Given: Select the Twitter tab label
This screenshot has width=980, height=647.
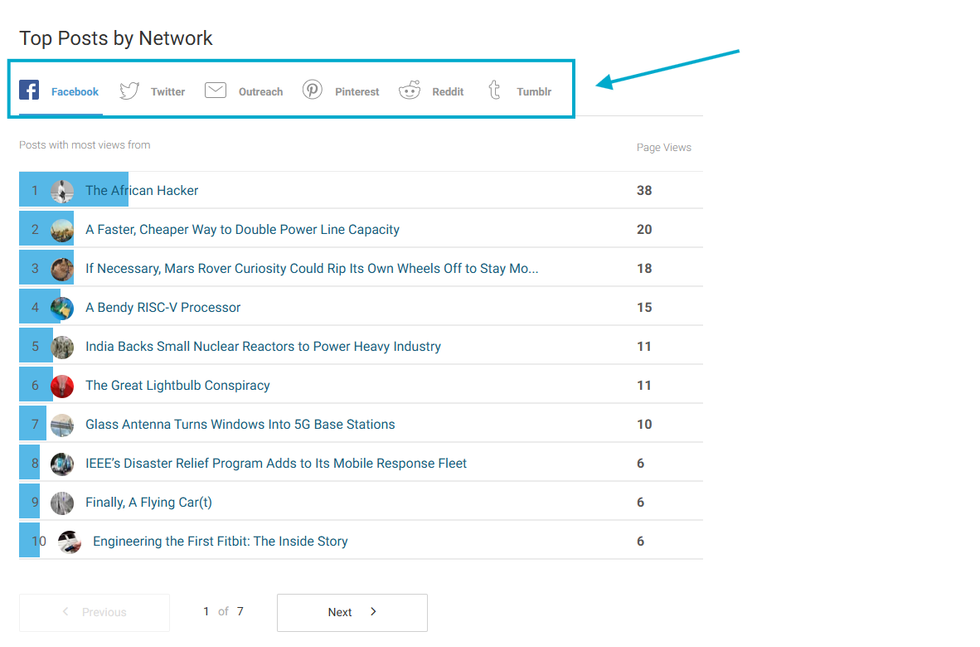Looking at the screenshot, I should coord(168,92).
